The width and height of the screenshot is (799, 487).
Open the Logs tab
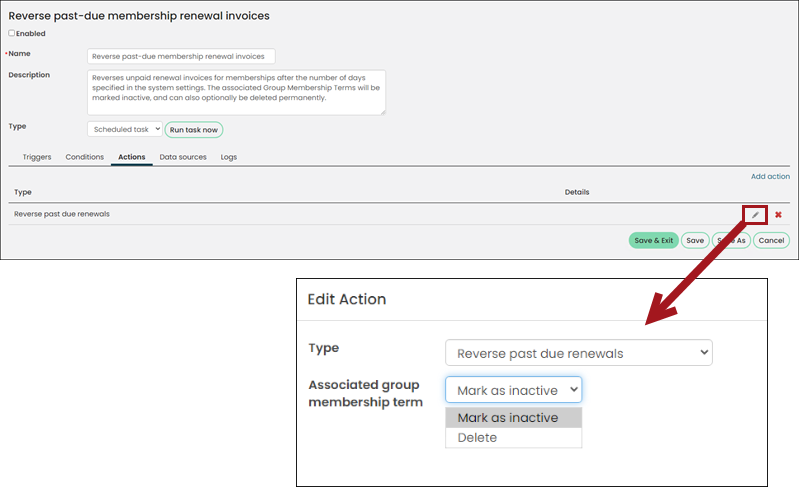point(229,157)
